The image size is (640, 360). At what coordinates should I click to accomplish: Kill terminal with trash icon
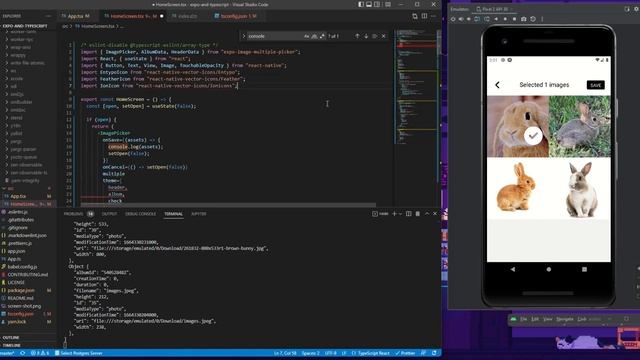click(x=418, y=214)
